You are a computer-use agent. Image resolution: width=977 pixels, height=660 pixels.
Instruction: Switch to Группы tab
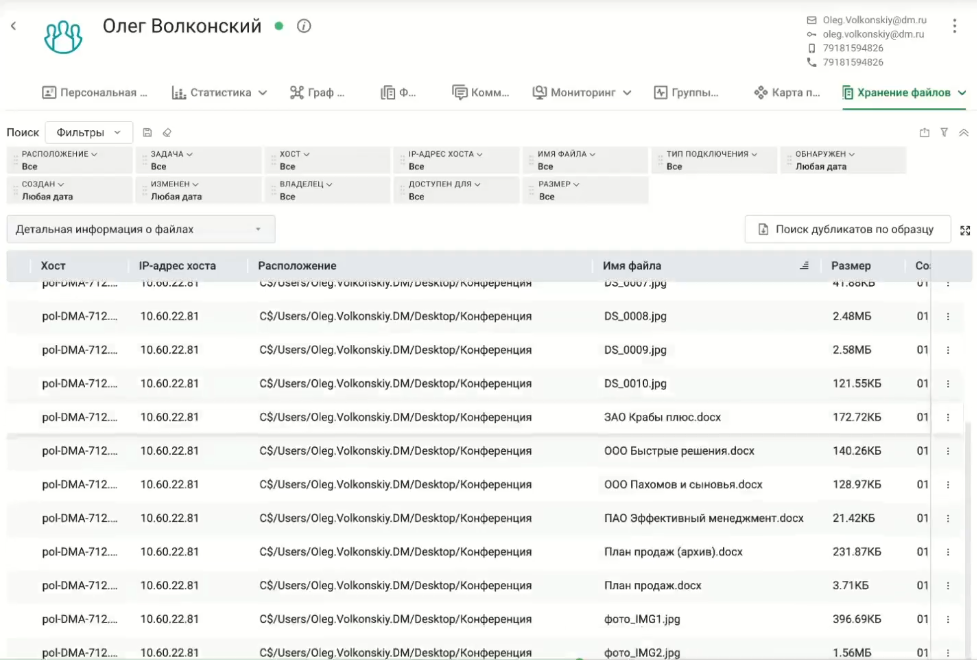click(686, 93)
